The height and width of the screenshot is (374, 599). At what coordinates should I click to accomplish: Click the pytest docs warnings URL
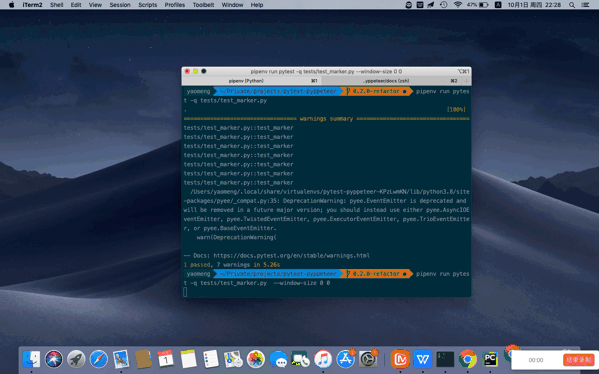(x=291, y=256)
